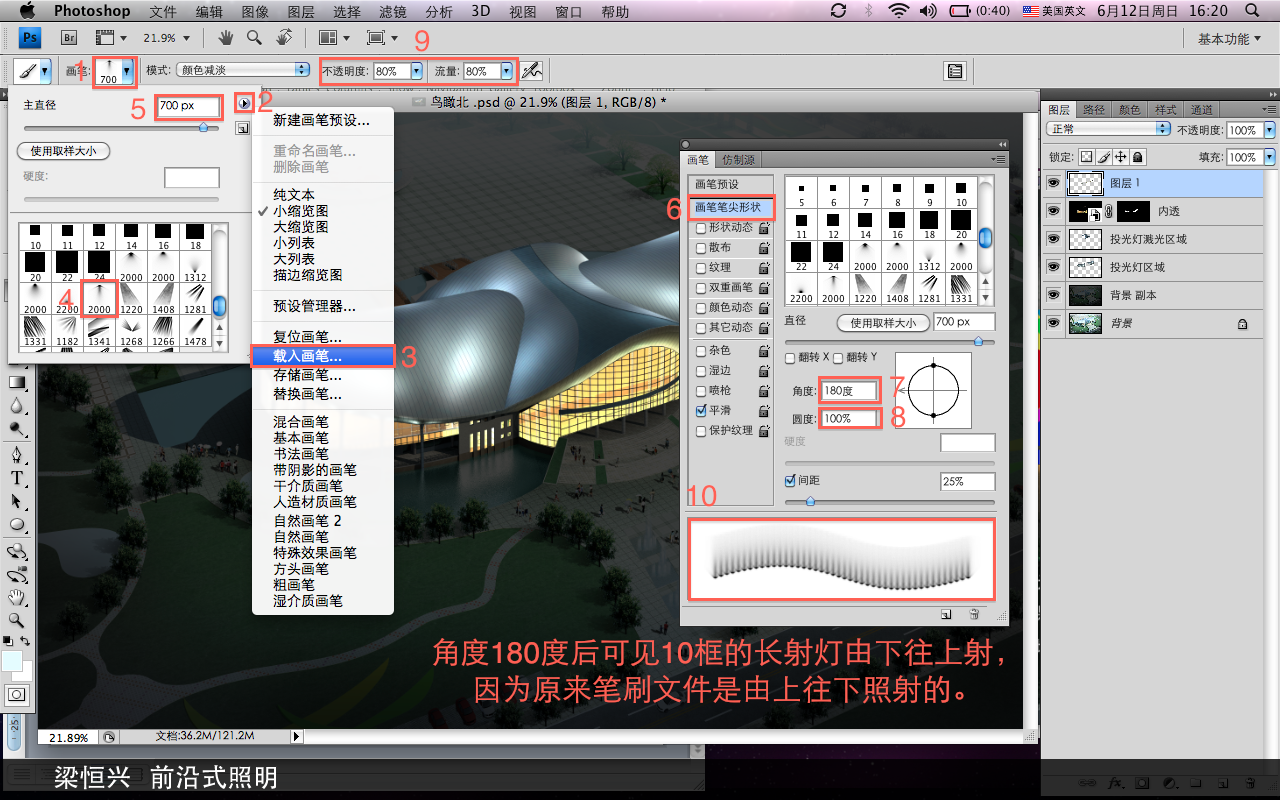Screen dimensions: 1280x800
Task: Switch to the 仿制源 tab
Action: pos(738,160)
